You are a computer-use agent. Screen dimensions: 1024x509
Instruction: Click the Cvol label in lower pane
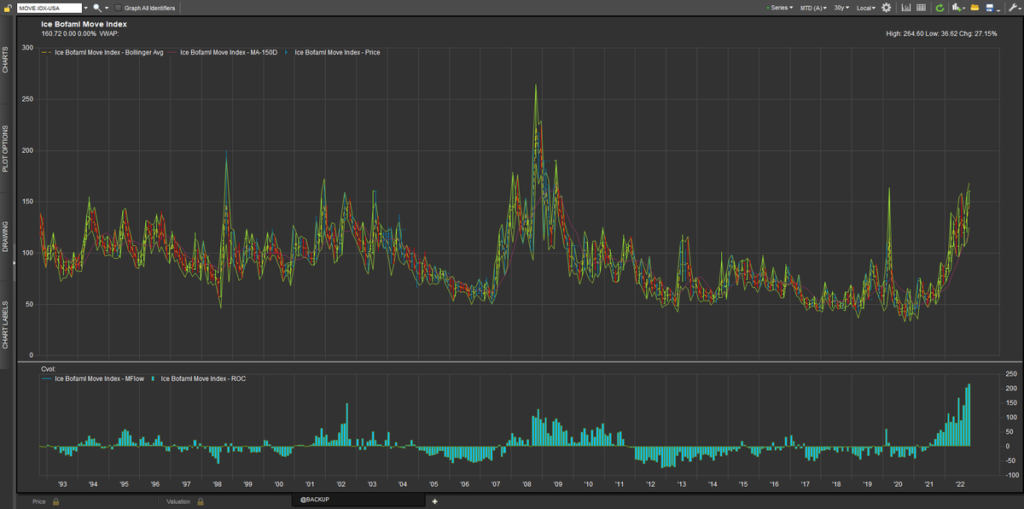47,369
